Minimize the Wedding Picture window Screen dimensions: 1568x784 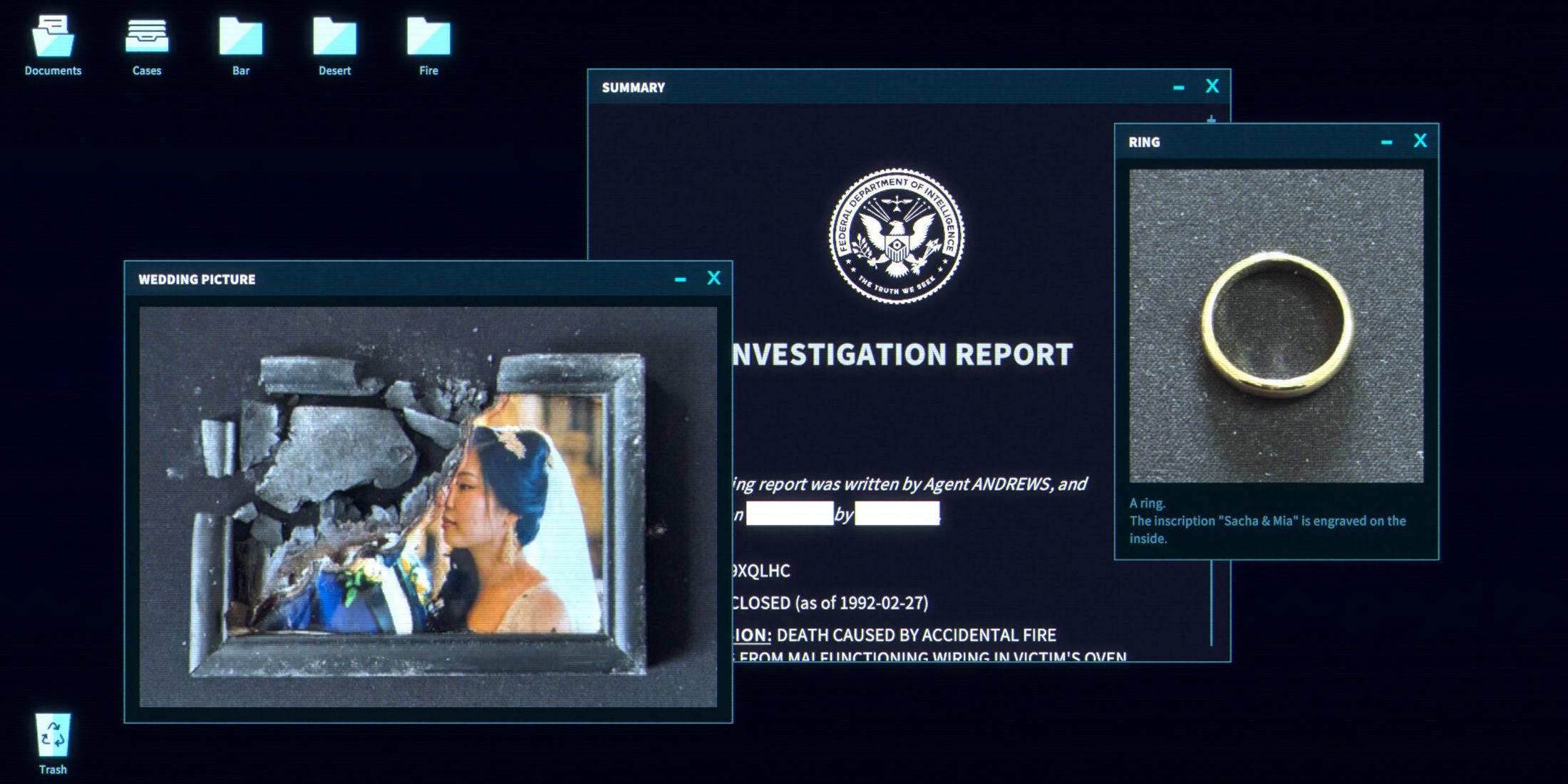coord(680,279)
